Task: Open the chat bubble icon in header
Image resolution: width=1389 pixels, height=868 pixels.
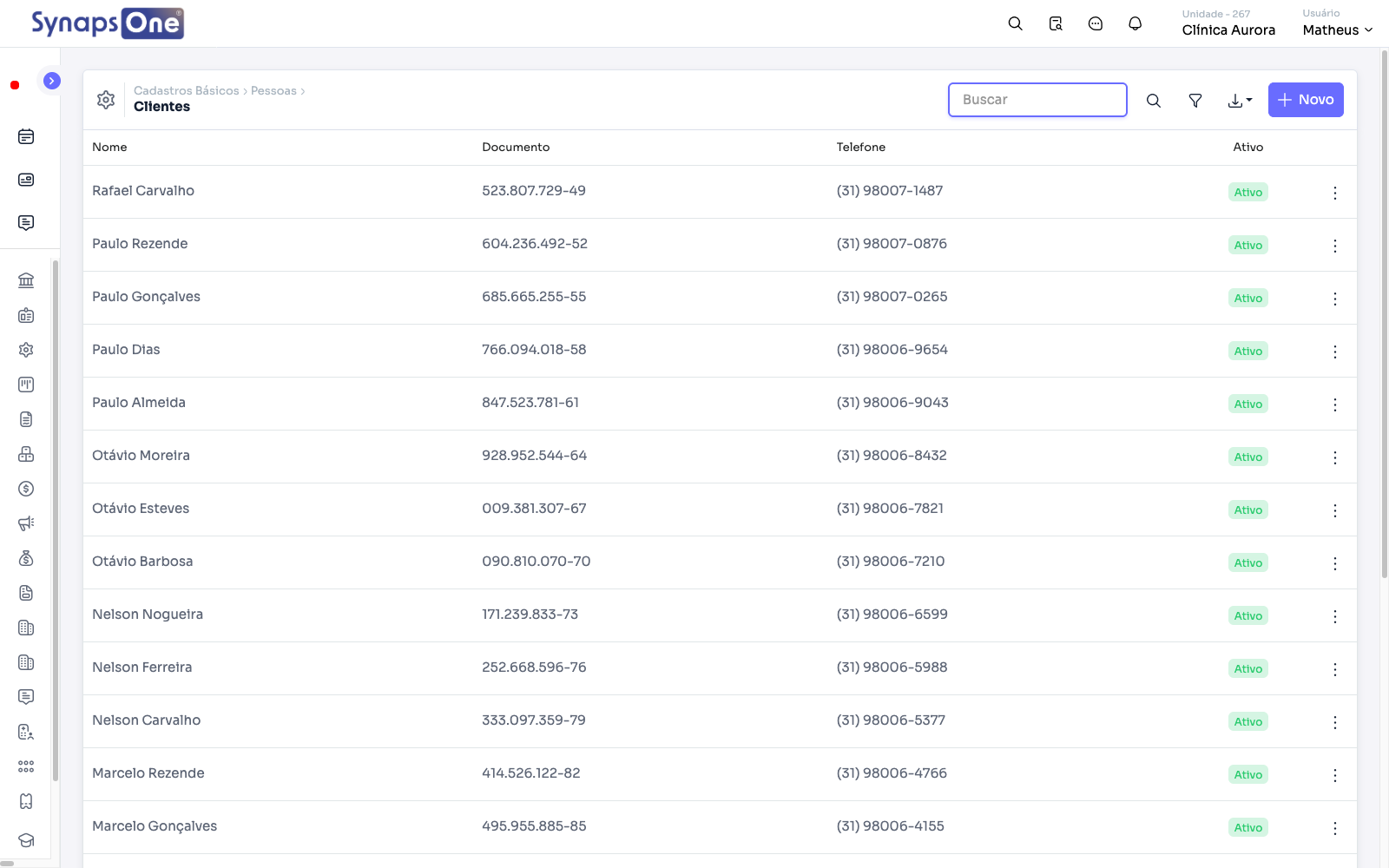Action: [1096, 23]
